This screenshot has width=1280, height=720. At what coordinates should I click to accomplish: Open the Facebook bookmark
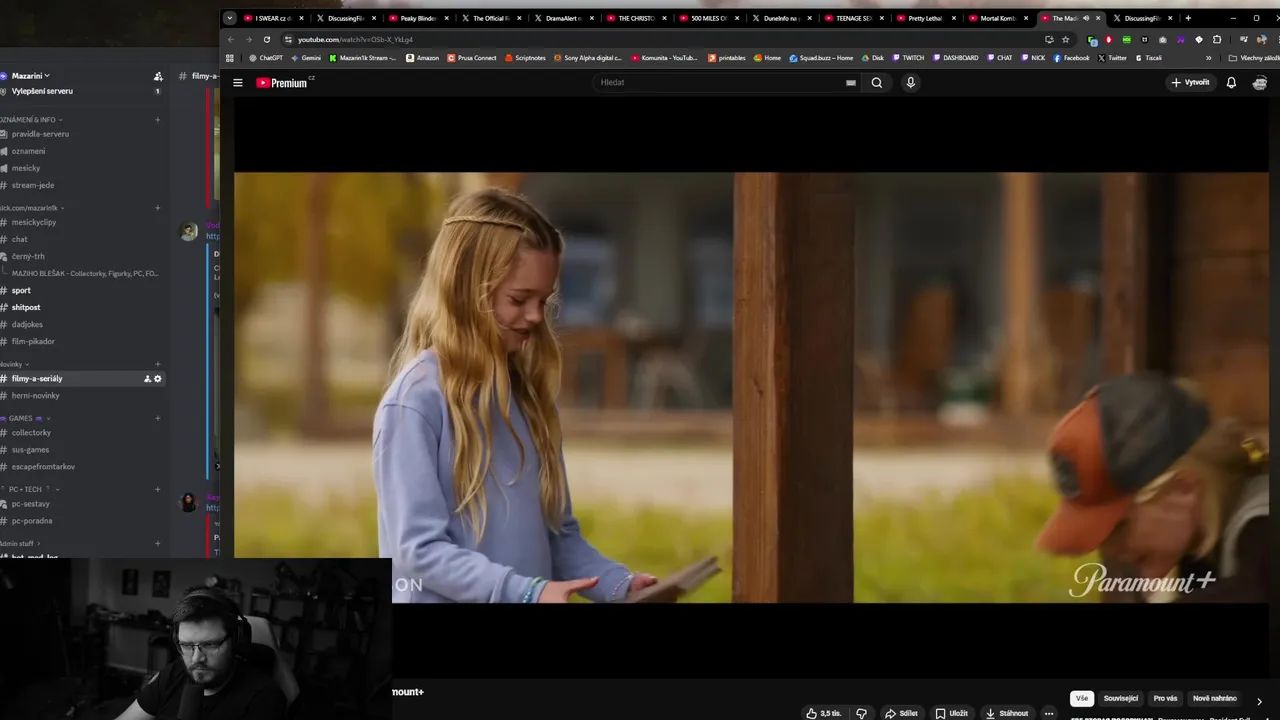click(1072, 58)
